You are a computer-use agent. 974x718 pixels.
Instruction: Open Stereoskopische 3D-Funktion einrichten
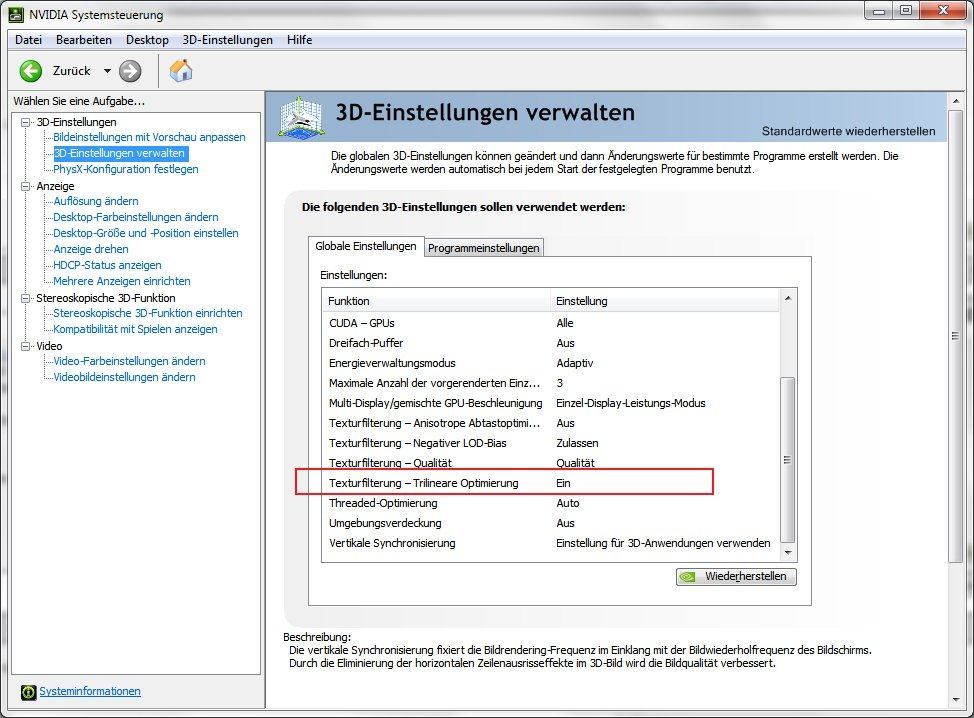[148, 314]
